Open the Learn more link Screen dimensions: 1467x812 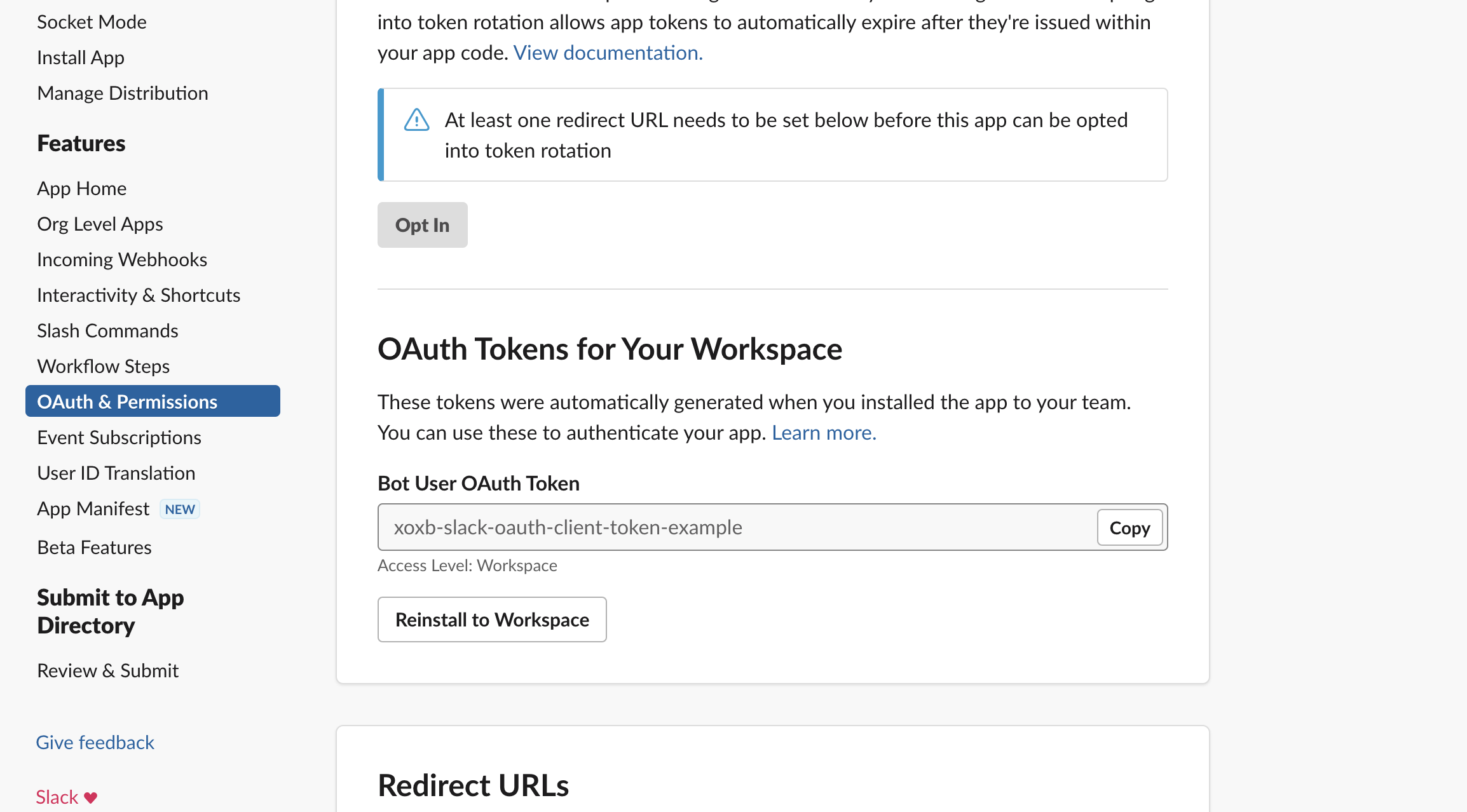(x=824, y=433)
